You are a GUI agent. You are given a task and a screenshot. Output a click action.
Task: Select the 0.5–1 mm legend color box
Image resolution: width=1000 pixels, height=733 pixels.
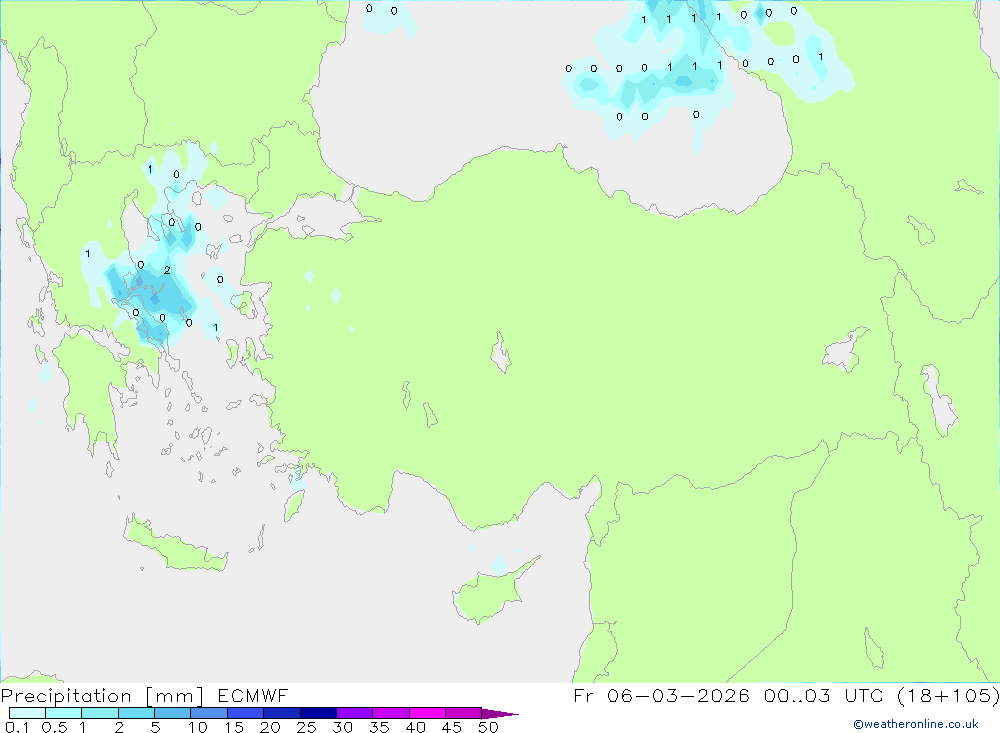64,713
